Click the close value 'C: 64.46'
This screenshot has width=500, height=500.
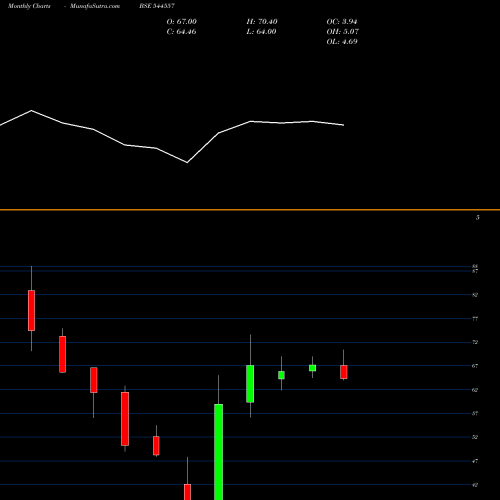click(x=181, y=32)
